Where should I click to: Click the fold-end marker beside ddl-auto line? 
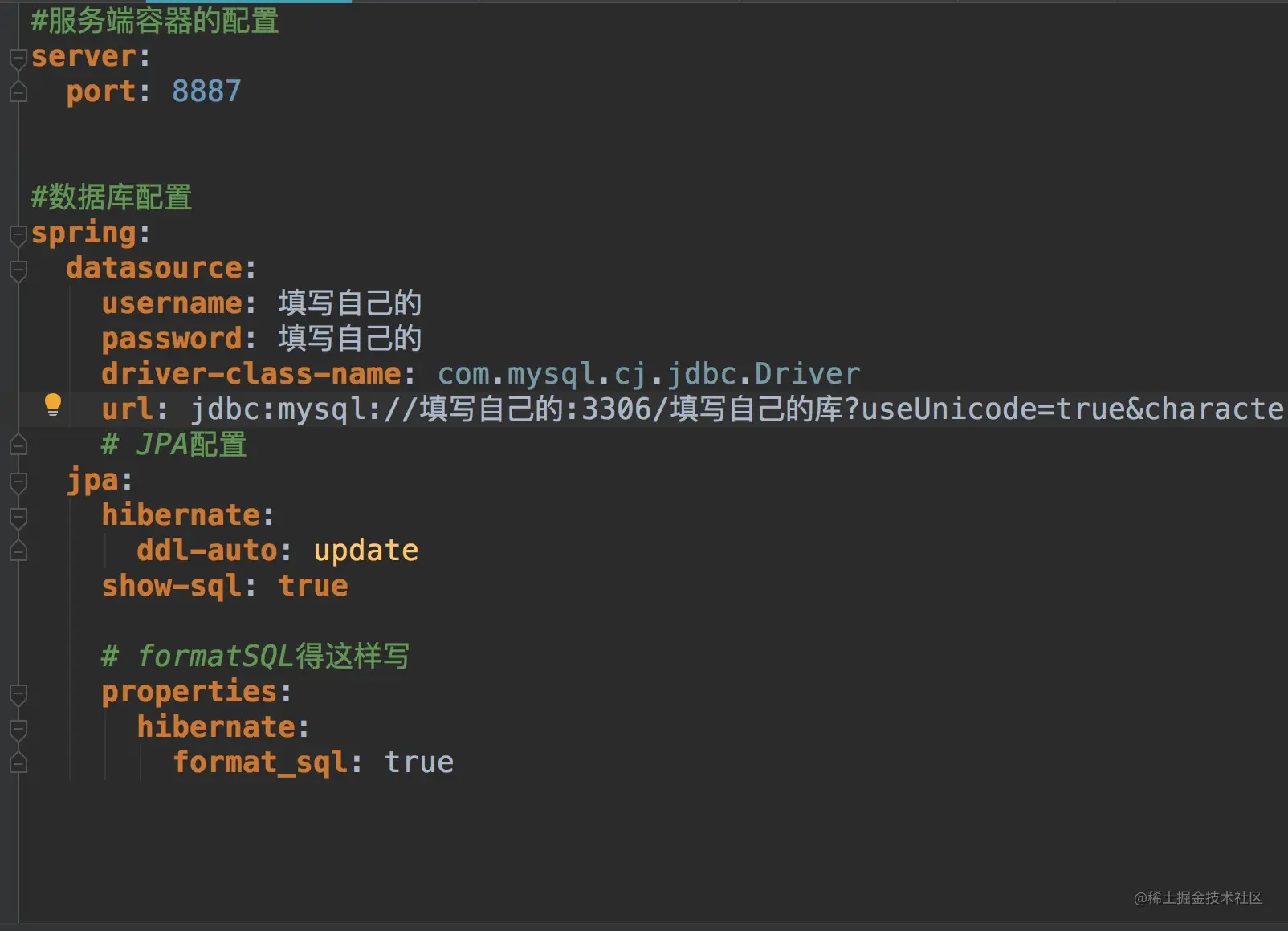(18, 551)
